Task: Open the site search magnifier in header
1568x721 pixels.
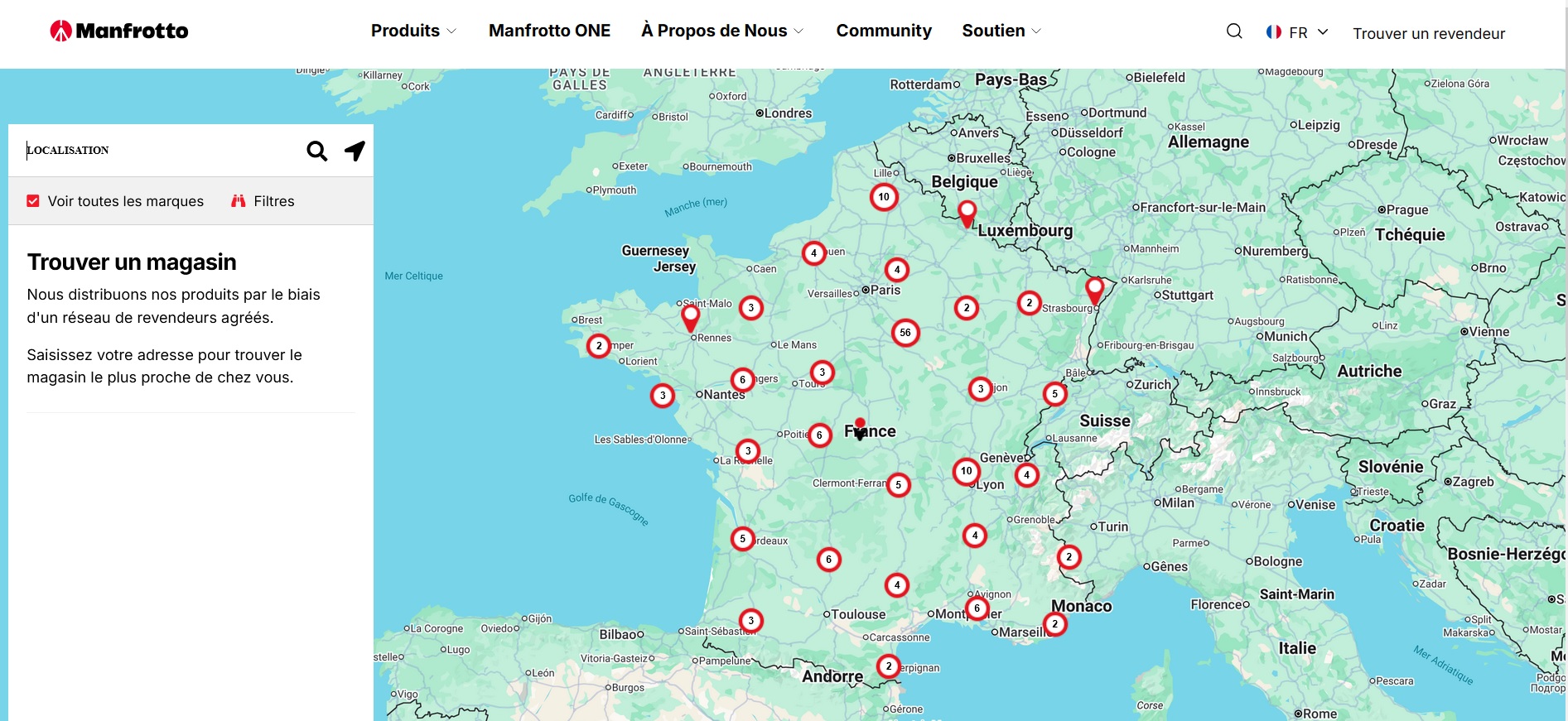Action: (x=1234, y=31)
